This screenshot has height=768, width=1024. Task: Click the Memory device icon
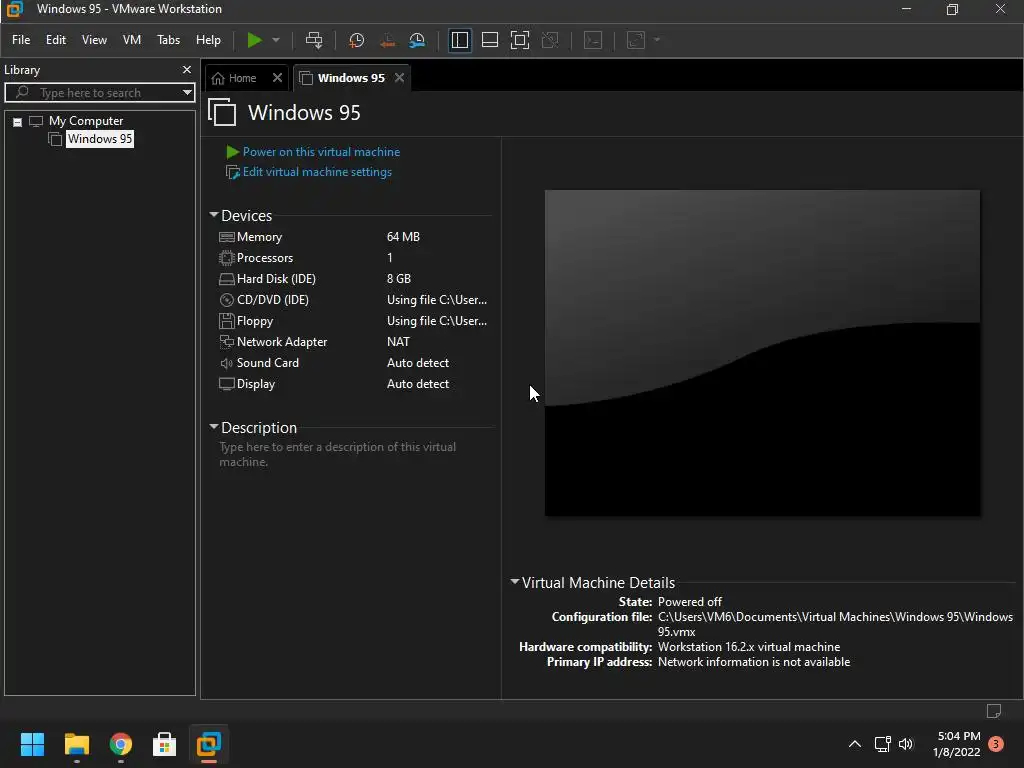click(227, 237)
